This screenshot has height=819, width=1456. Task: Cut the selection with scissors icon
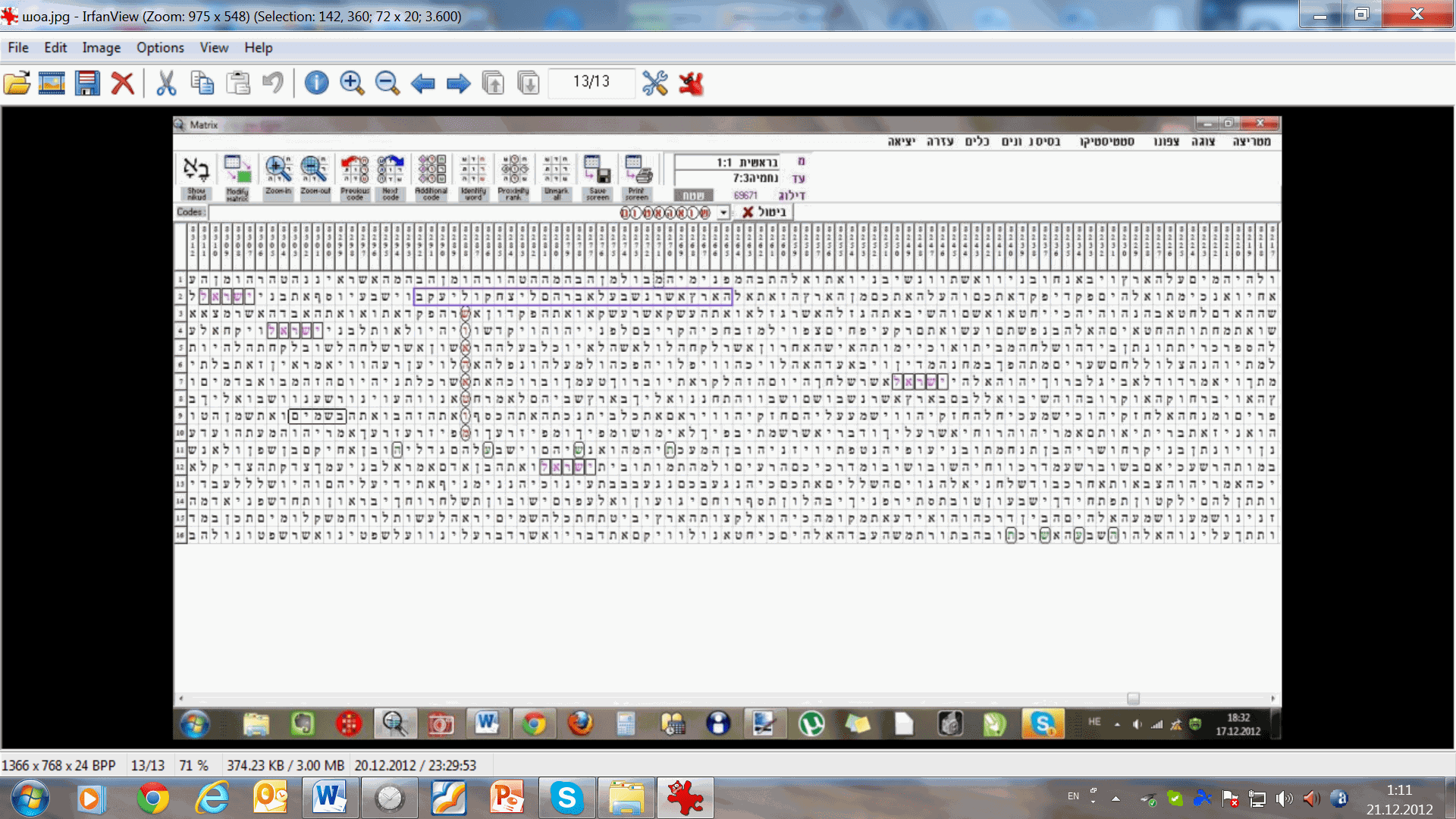pyautogui.click(x=166, y=83)
